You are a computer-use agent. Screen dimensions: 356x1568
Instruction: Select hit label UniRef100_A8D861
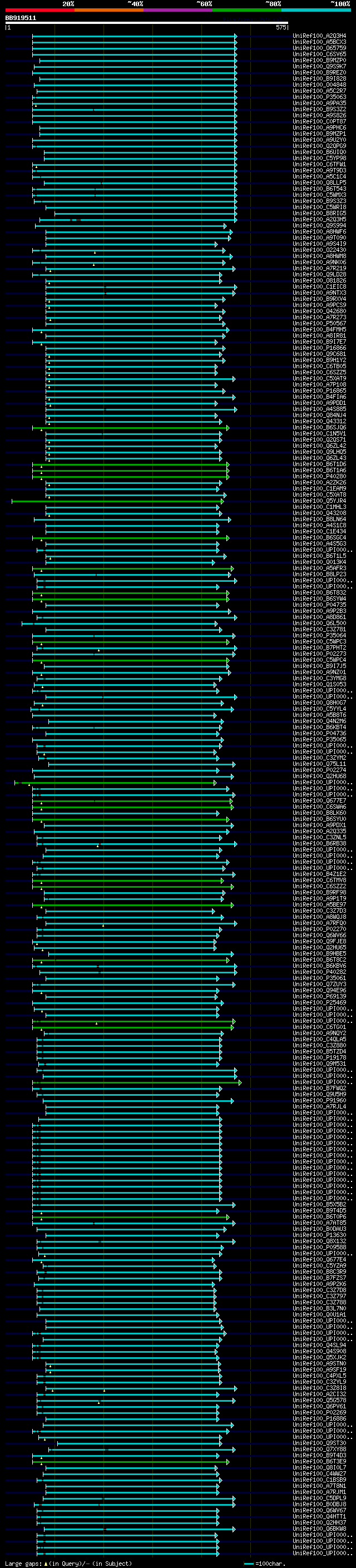(319, 617)
